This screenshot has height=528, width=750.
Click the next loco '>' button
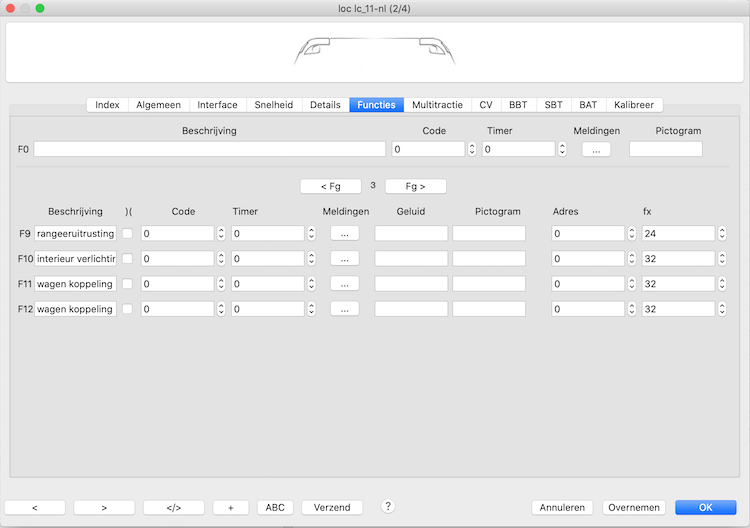[104, 507]
